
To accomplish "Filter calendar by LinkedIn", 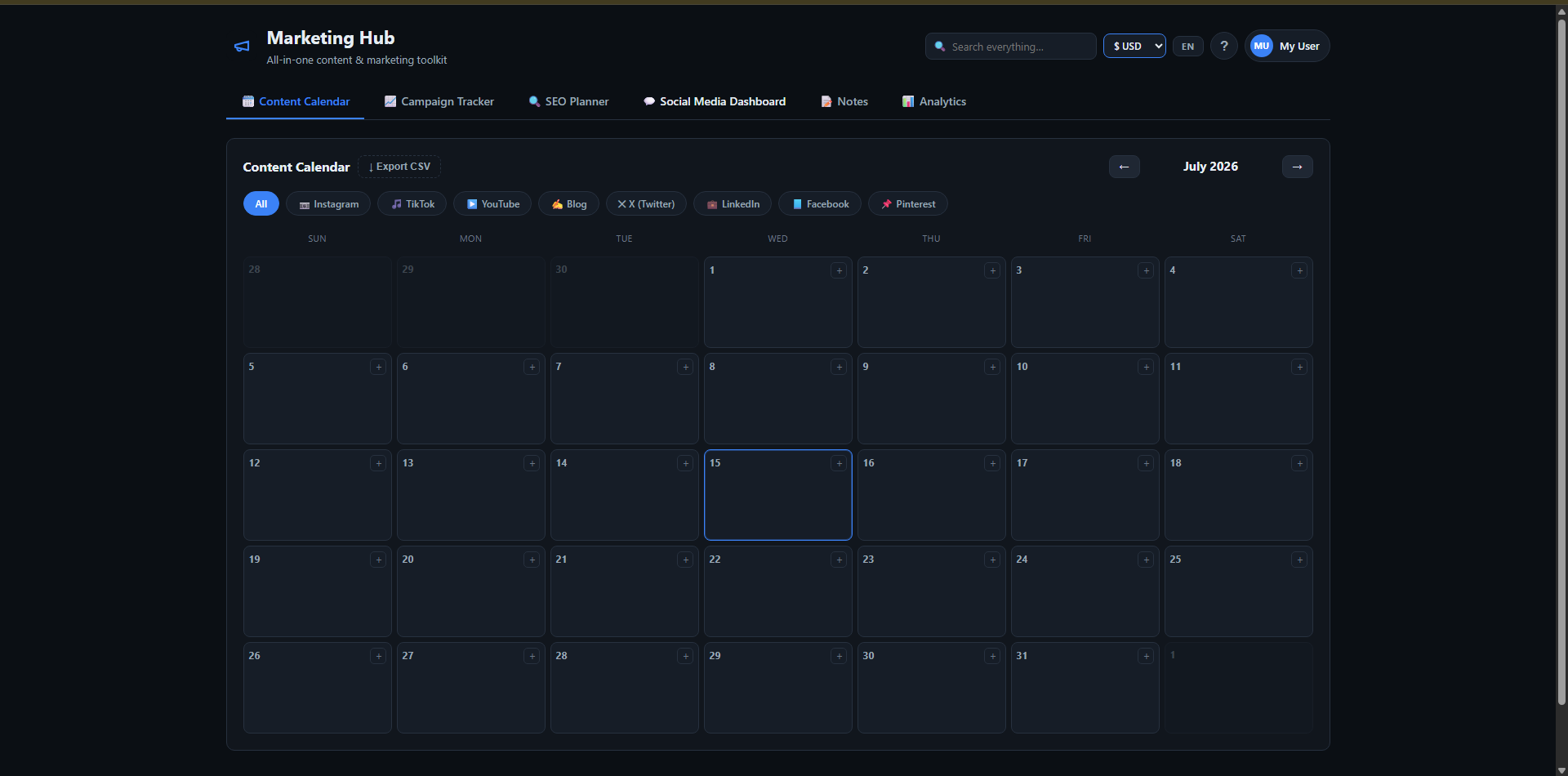I will (x=733, y=204).
